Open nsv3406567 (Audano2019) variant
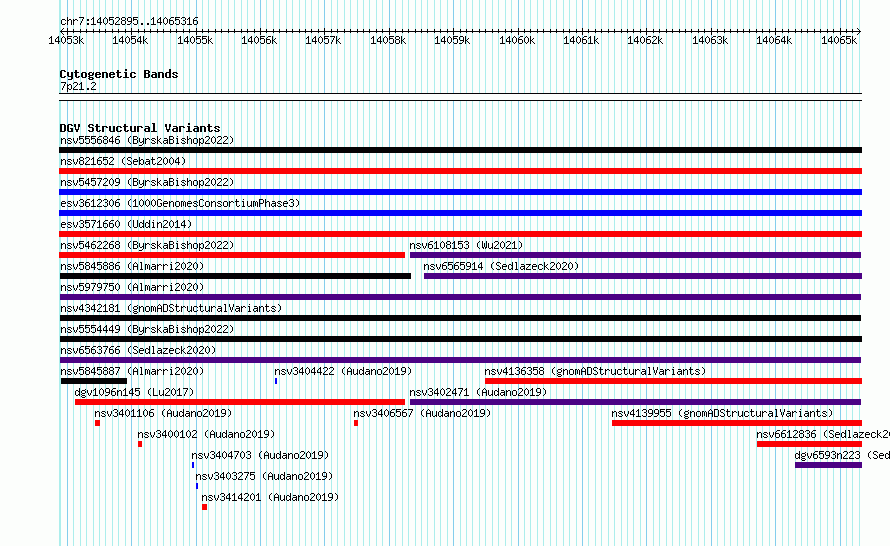890x546 pixels. pos(422,413)
